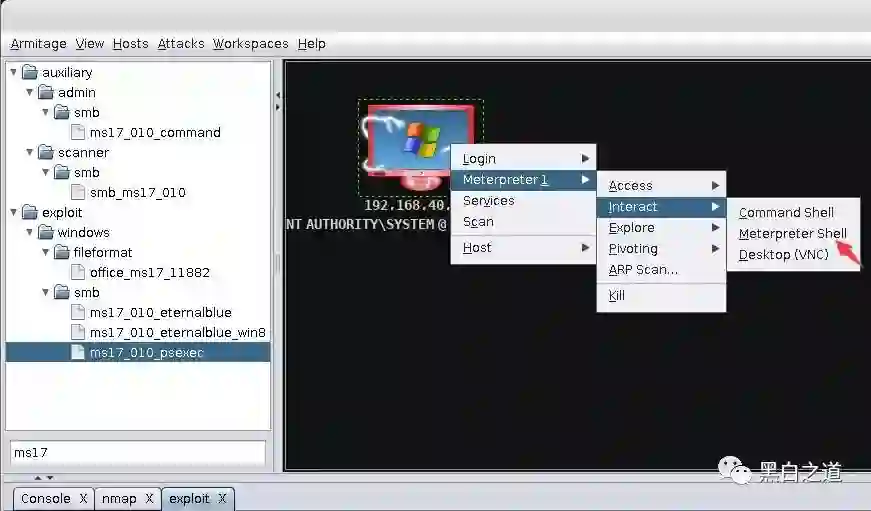
Task: Open the Attacks menu
Action: coord(181,43)
